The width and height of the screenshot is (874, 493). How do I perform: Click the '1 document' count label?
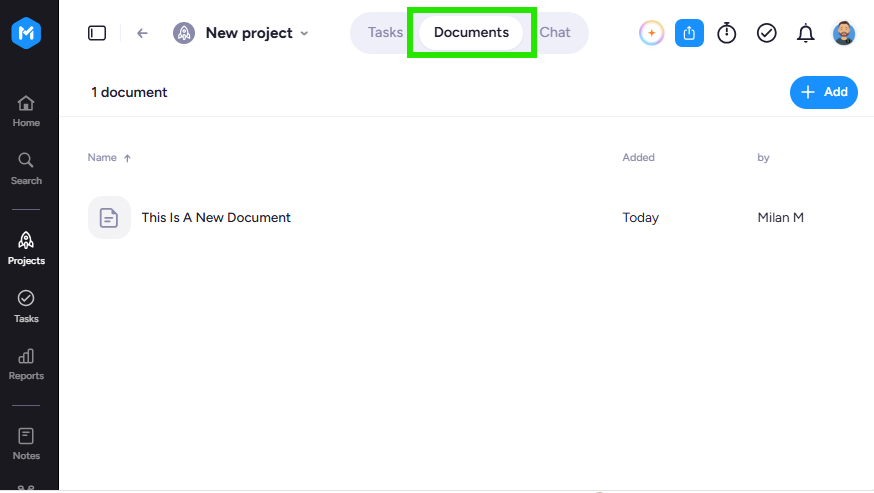point(129,92)
